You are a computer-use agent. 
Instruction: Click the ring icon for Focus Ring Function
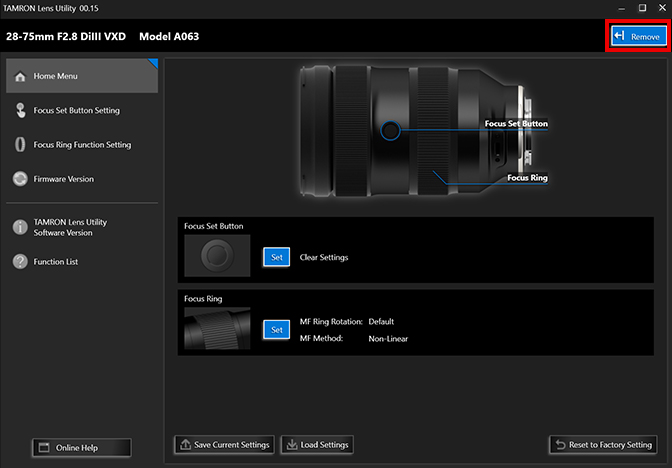coord(20,144)
